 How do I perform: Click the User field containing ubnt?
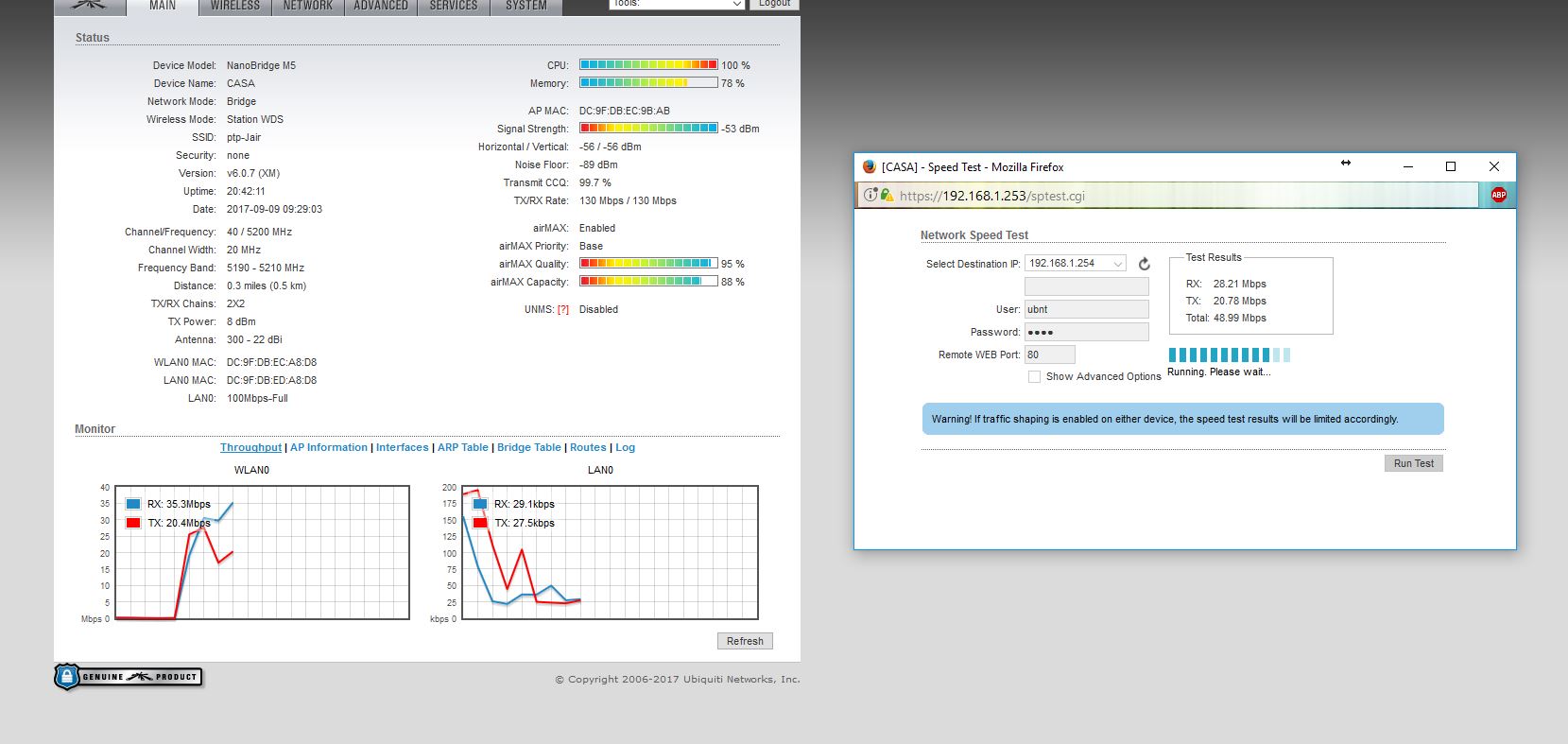[1087, 309]
